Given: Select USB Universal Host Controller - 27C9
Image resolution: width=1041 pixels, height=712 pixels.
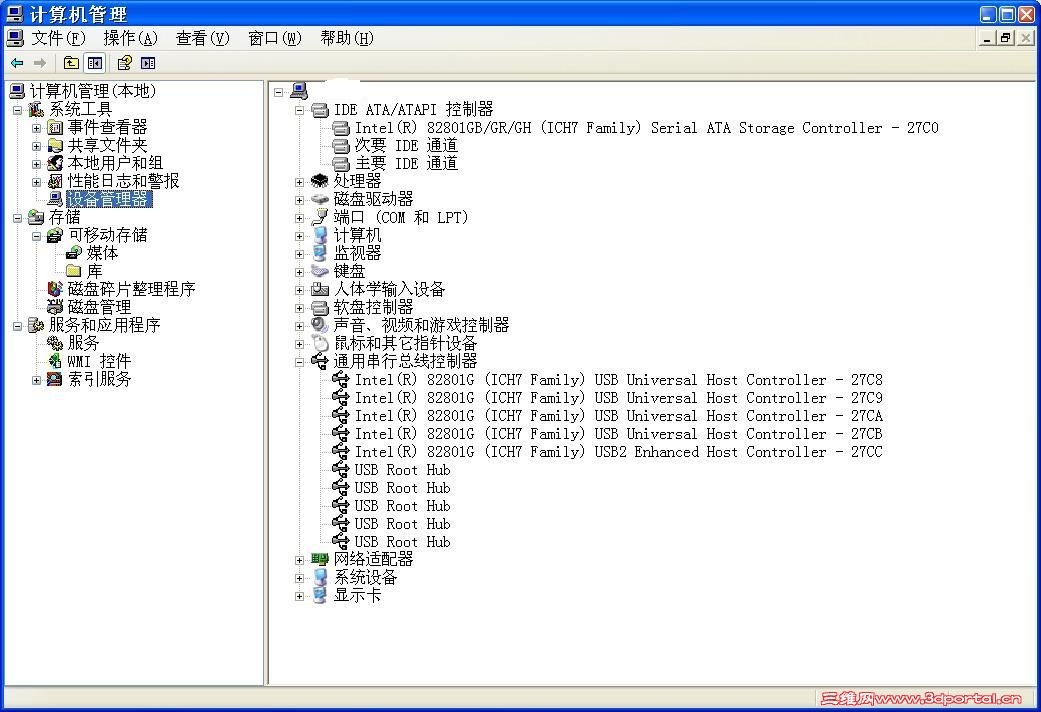Looking at the screenshot, I should 619,397.
